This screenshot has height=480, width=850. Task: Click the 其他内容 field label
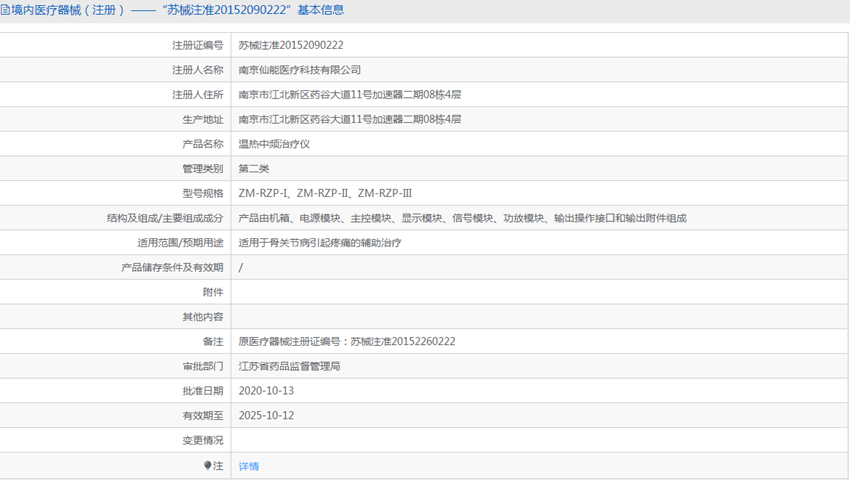click(x=203, y=317)
